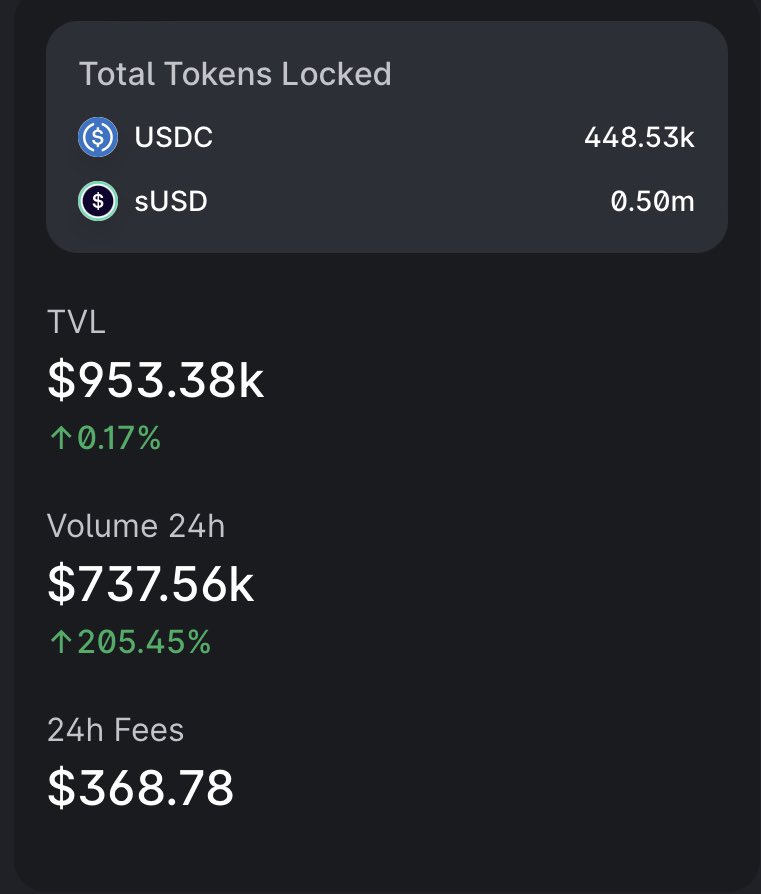Screen dimensions: 761x894
Task: Click the 0.50m sUSD locked amount
Action: (652, 201)
